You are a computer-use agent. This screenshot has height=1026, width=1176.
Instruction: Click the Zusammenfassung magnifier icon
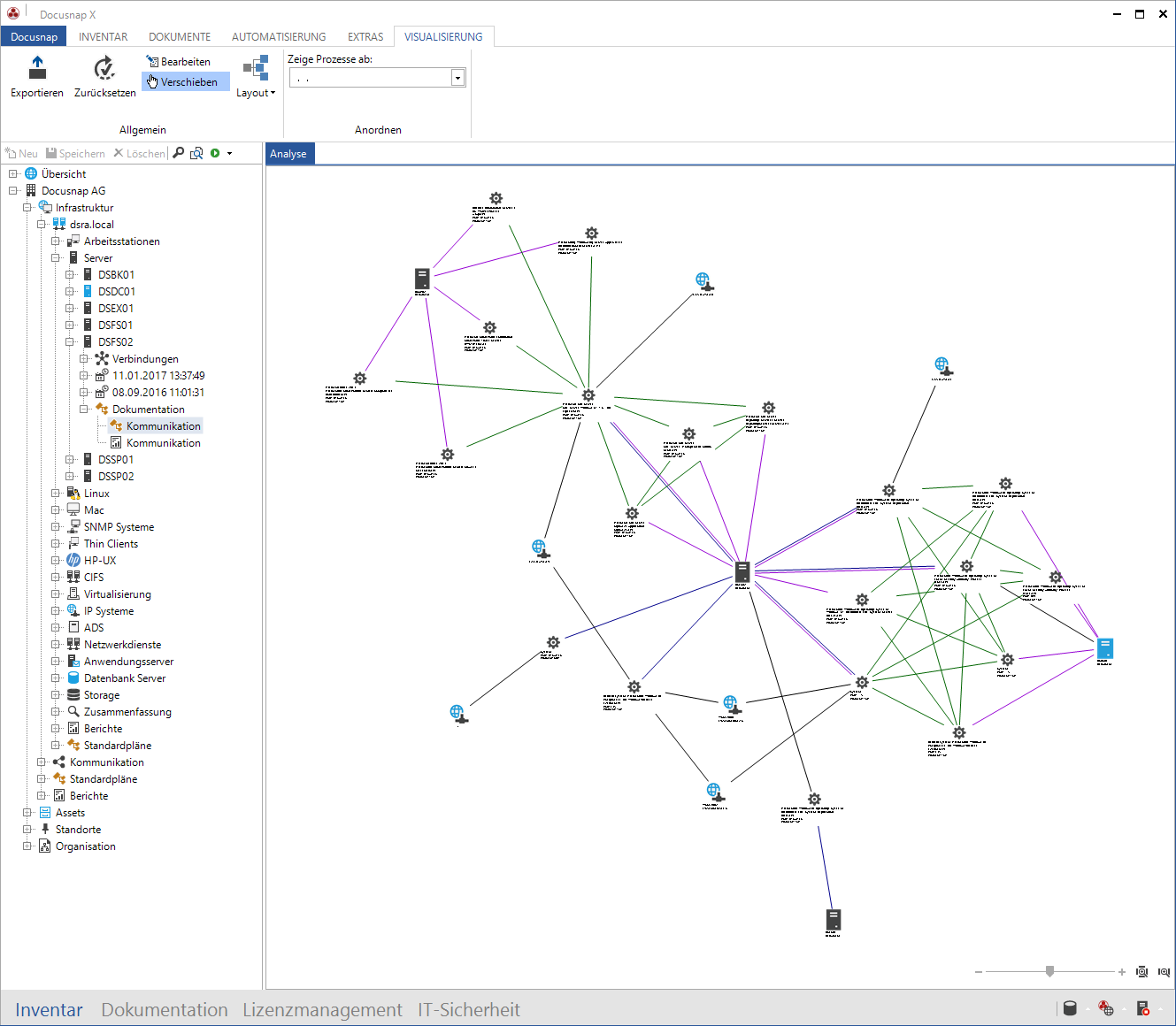click(73, 712)
